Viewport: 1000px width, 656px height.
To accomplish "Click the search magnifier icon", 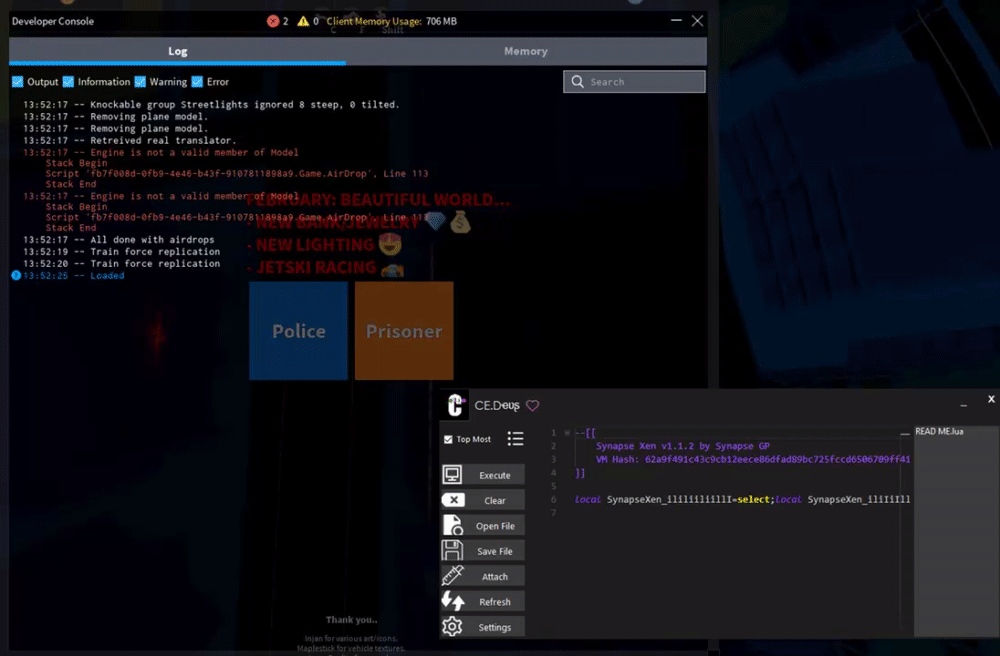I will coord(578,82).
